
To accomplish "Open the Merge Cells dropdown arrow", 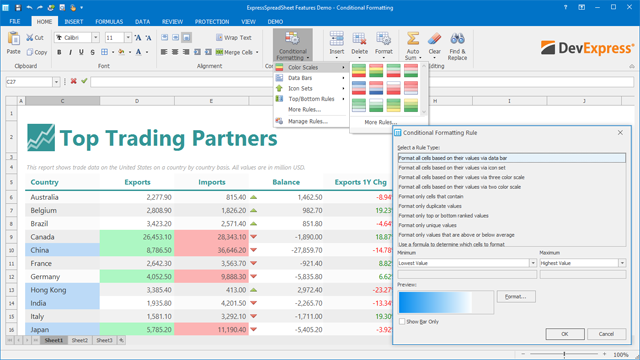I will tap(257, 52).
